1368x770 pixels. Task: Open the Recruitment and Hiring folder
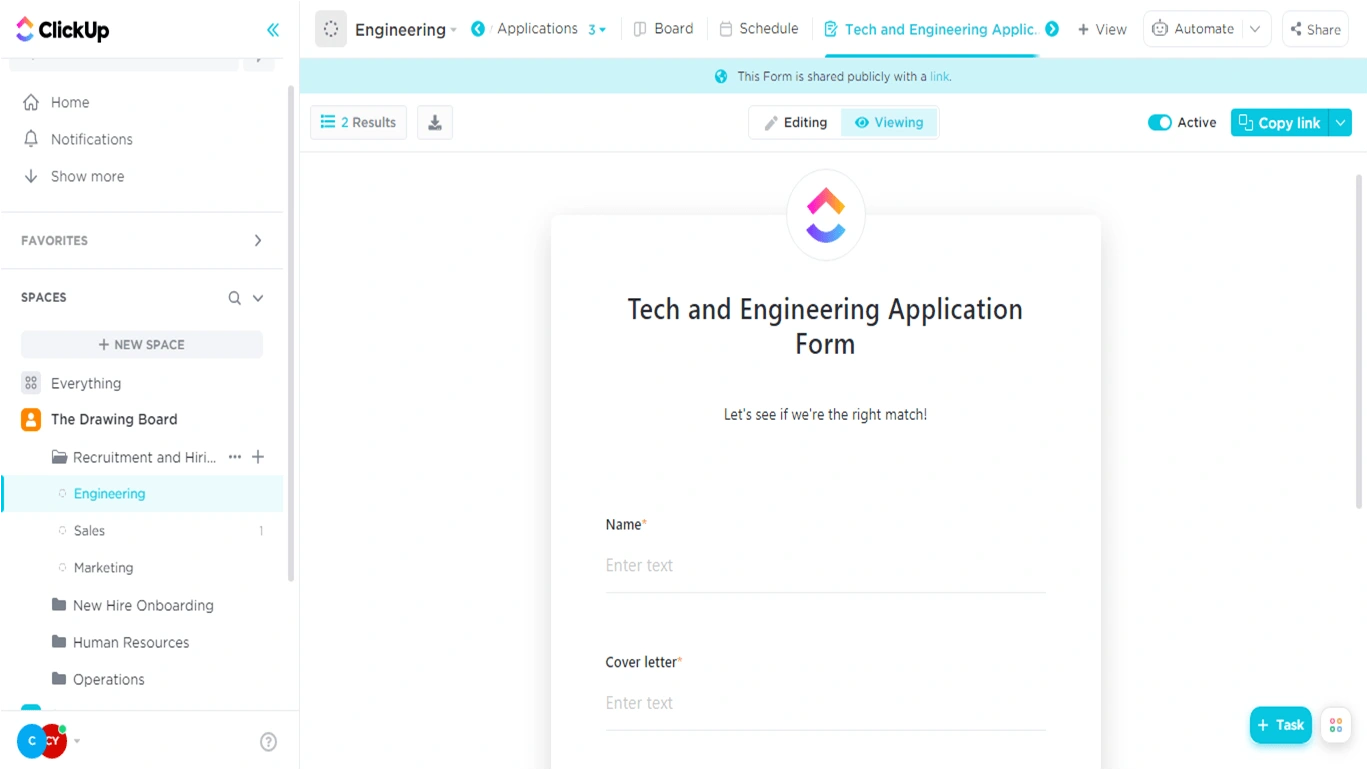pyautogui.click(x=144, y=457)
